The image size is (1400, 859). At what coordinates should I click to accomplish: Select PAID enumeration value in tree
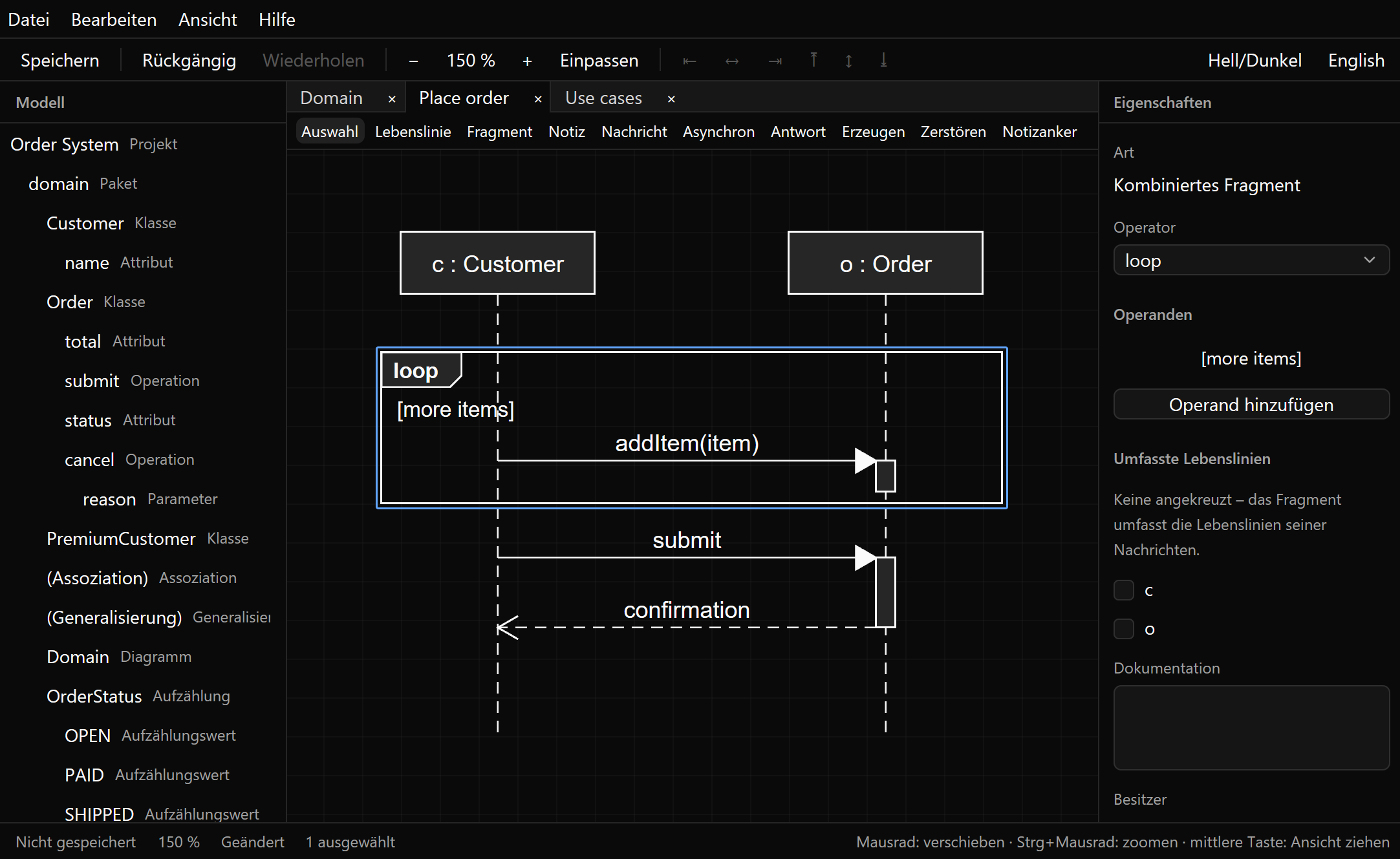coord(143,775)
